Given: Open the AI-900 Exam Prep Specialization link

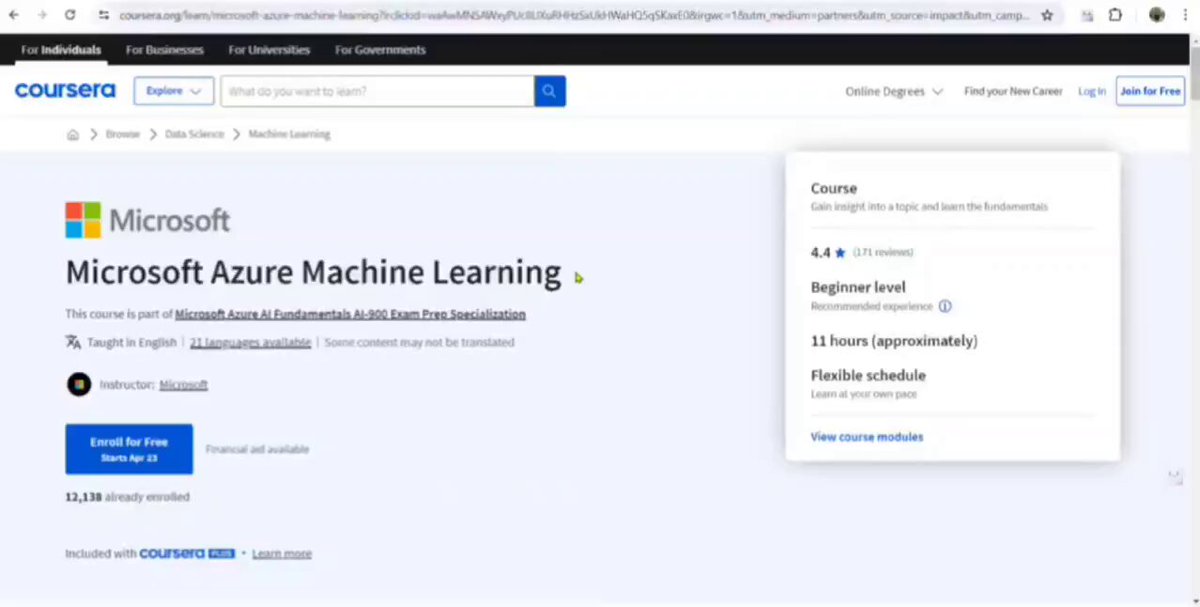Looking at the screenshot, I should pyautogui.click(x=350, y=314).
